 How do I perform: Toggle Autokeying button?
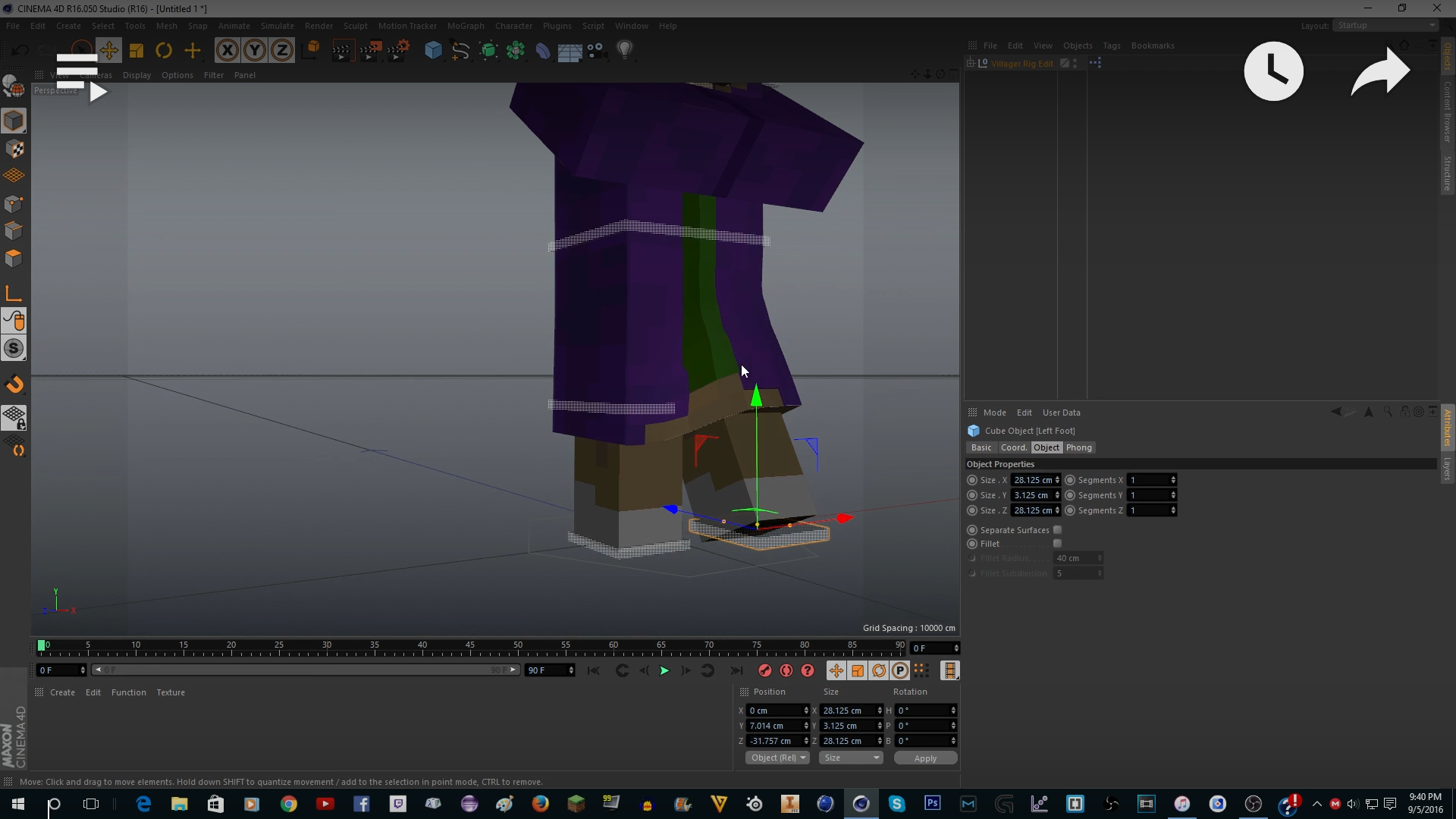786,670
